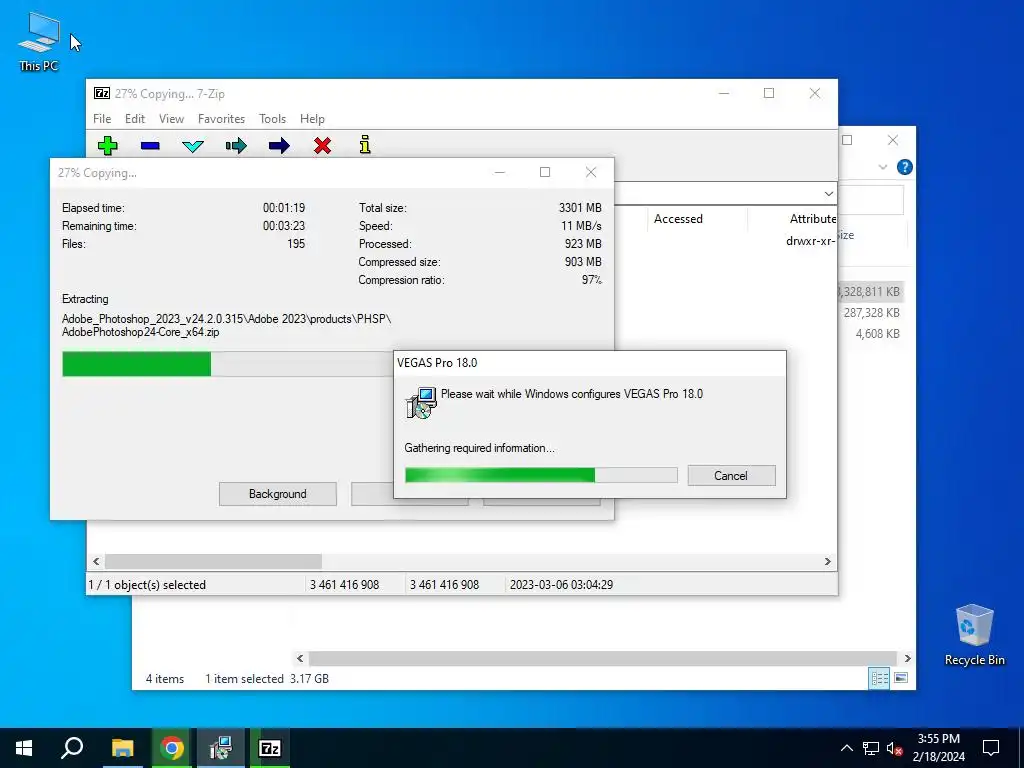The image size is (1024, 768).
Task: Click the '1 / 1 object(s) selected' status text
Action: pos(147,585)
